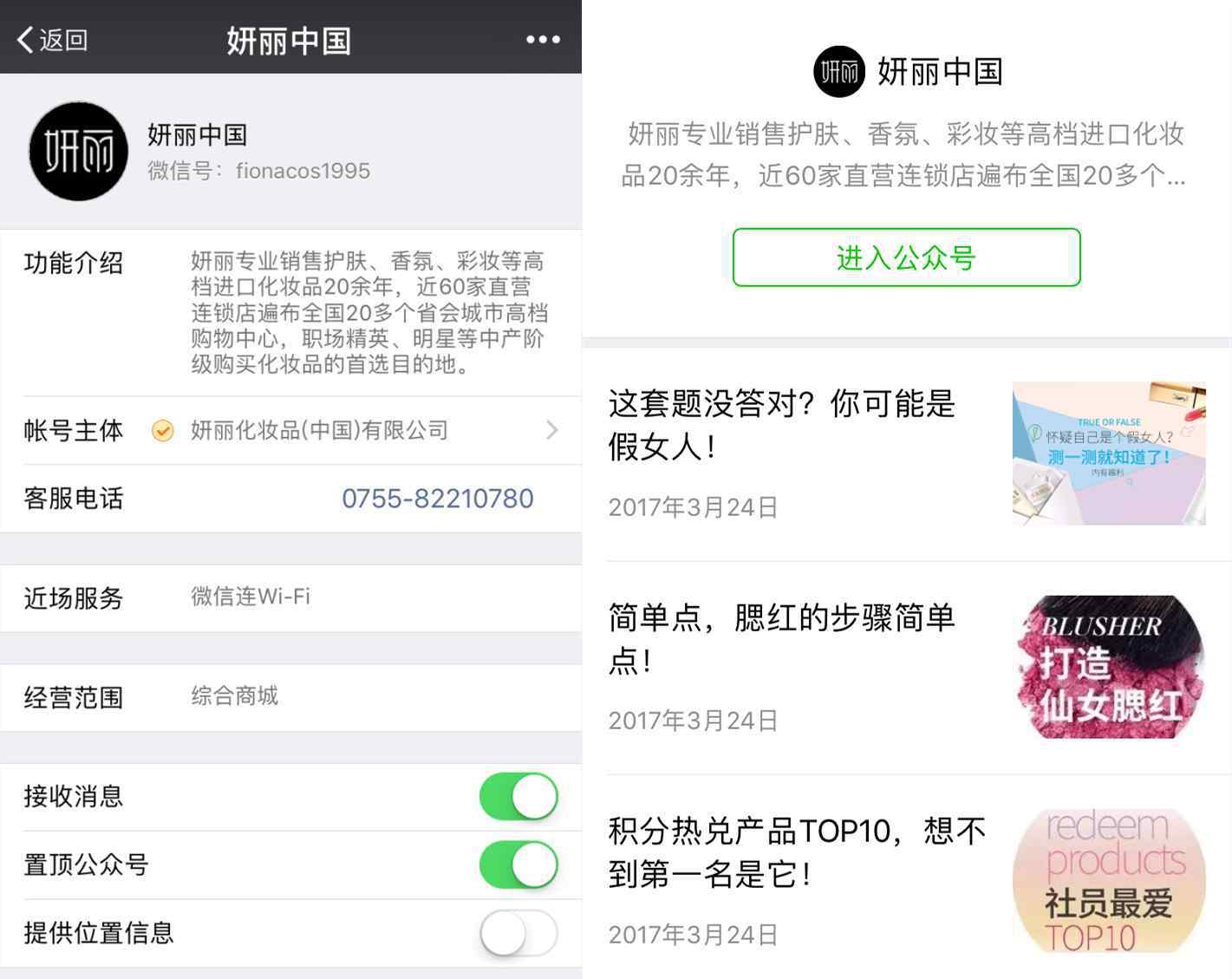The width and height of the screenshot is (1232, 979).
Task: Tap the small 妍丽 logo beside 妍丽中国
Action: click(x=839, y=71)
